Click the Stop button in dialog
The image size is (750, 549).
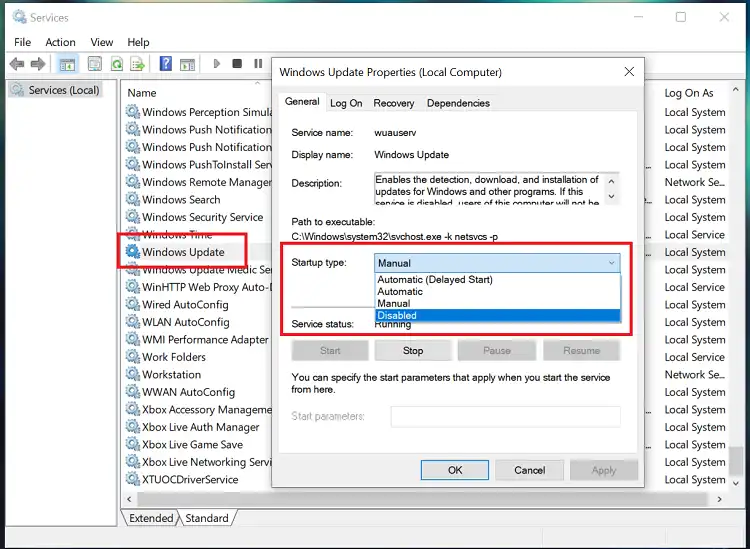(413, 351)
